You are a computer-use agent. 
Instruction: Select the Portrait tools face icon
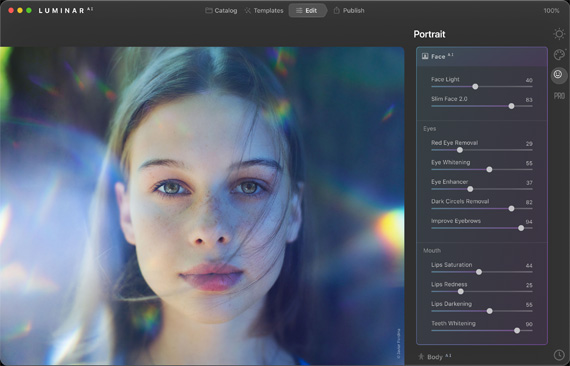coord(558,75)
